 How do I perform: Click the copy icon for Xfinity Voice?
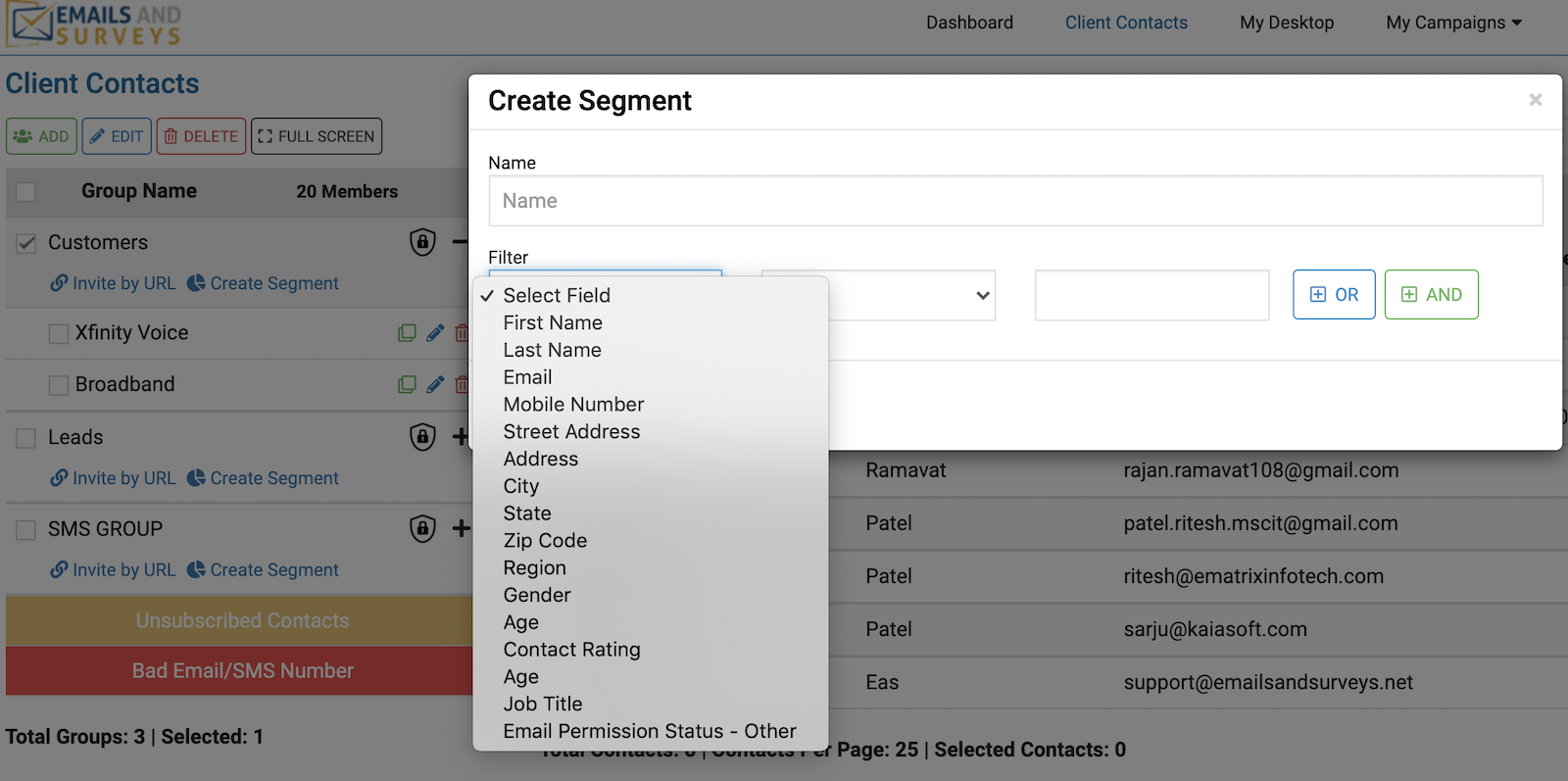coord(407,333)
